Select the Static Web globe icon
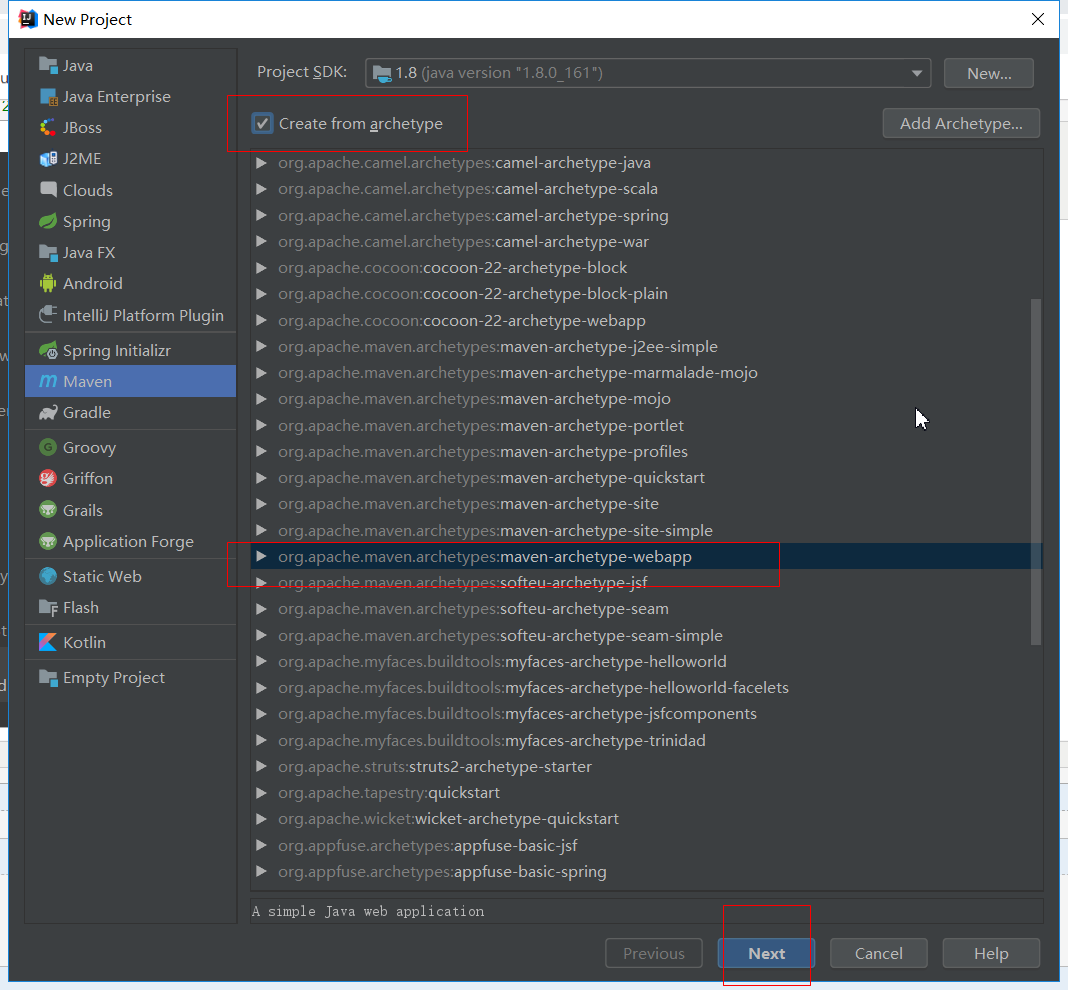 [x=47, y=577]
